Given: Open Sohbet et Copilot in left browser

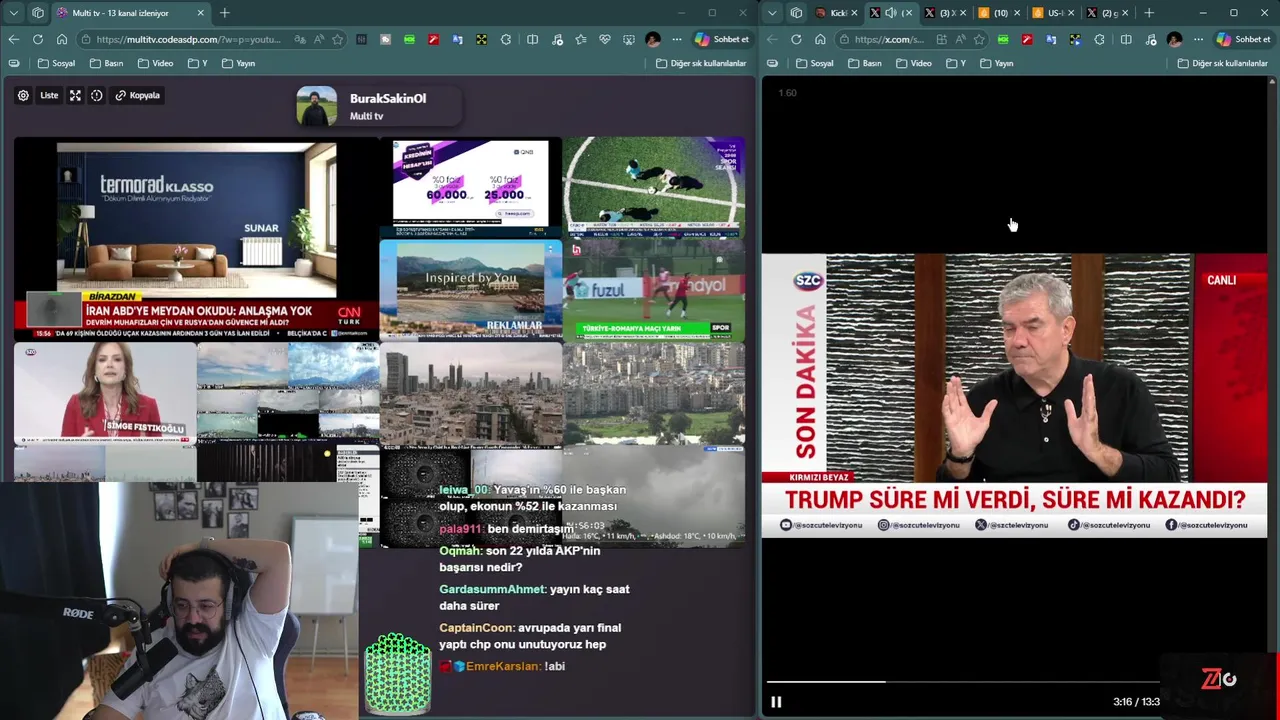Looking at the screenshot, I should [x=721, y=39].
